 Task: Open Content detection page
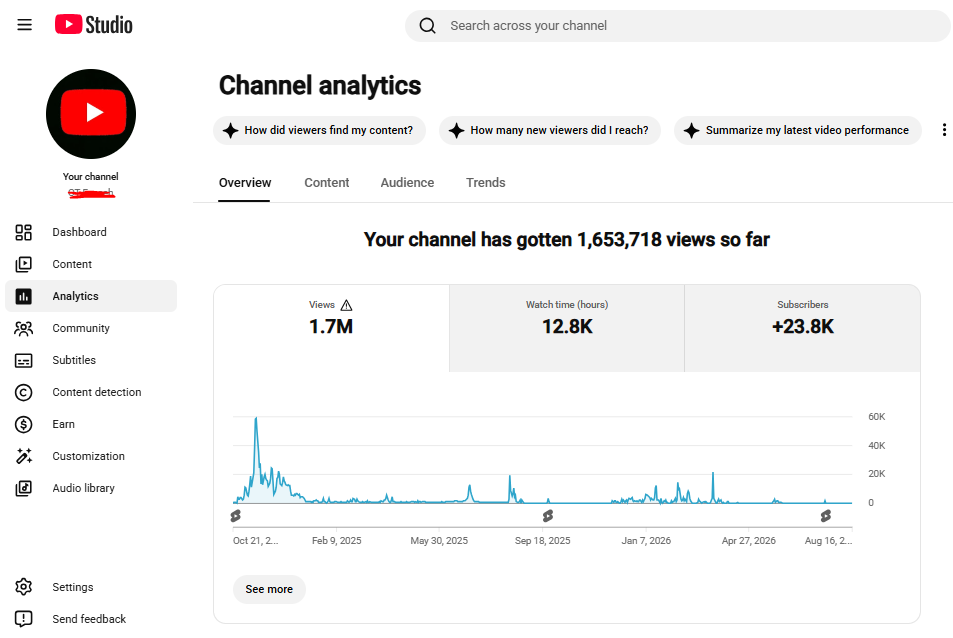click(x=91, y=393)
